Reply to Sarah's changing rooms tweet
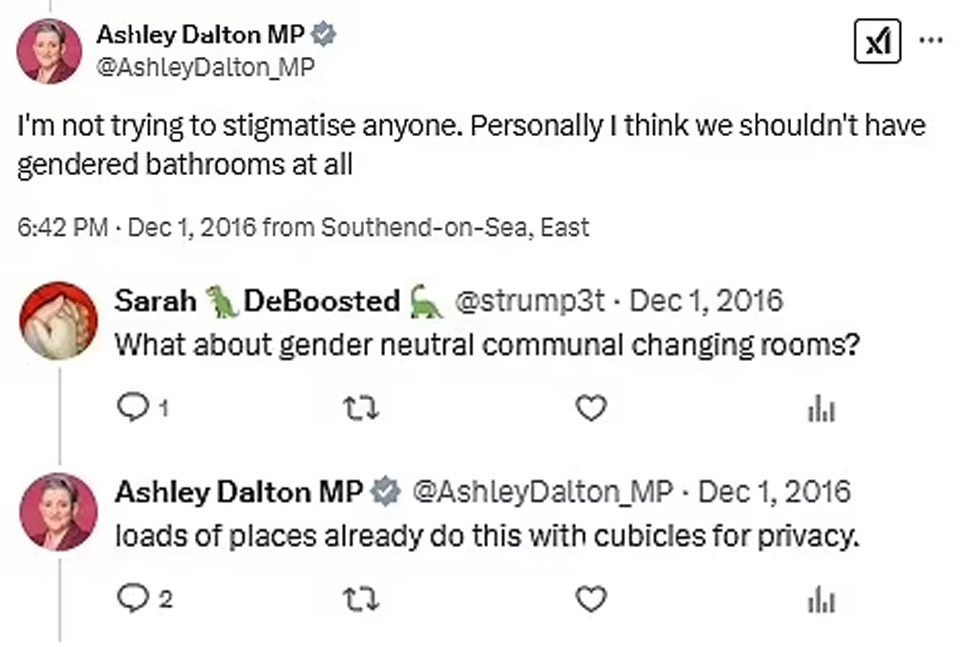 (132, 408)
